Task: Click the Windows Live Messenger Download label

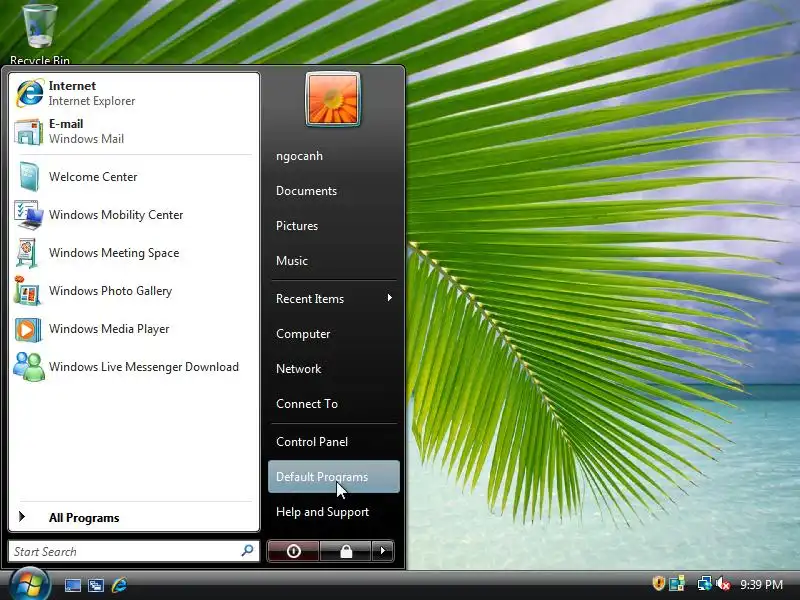Action: point(144,367)
